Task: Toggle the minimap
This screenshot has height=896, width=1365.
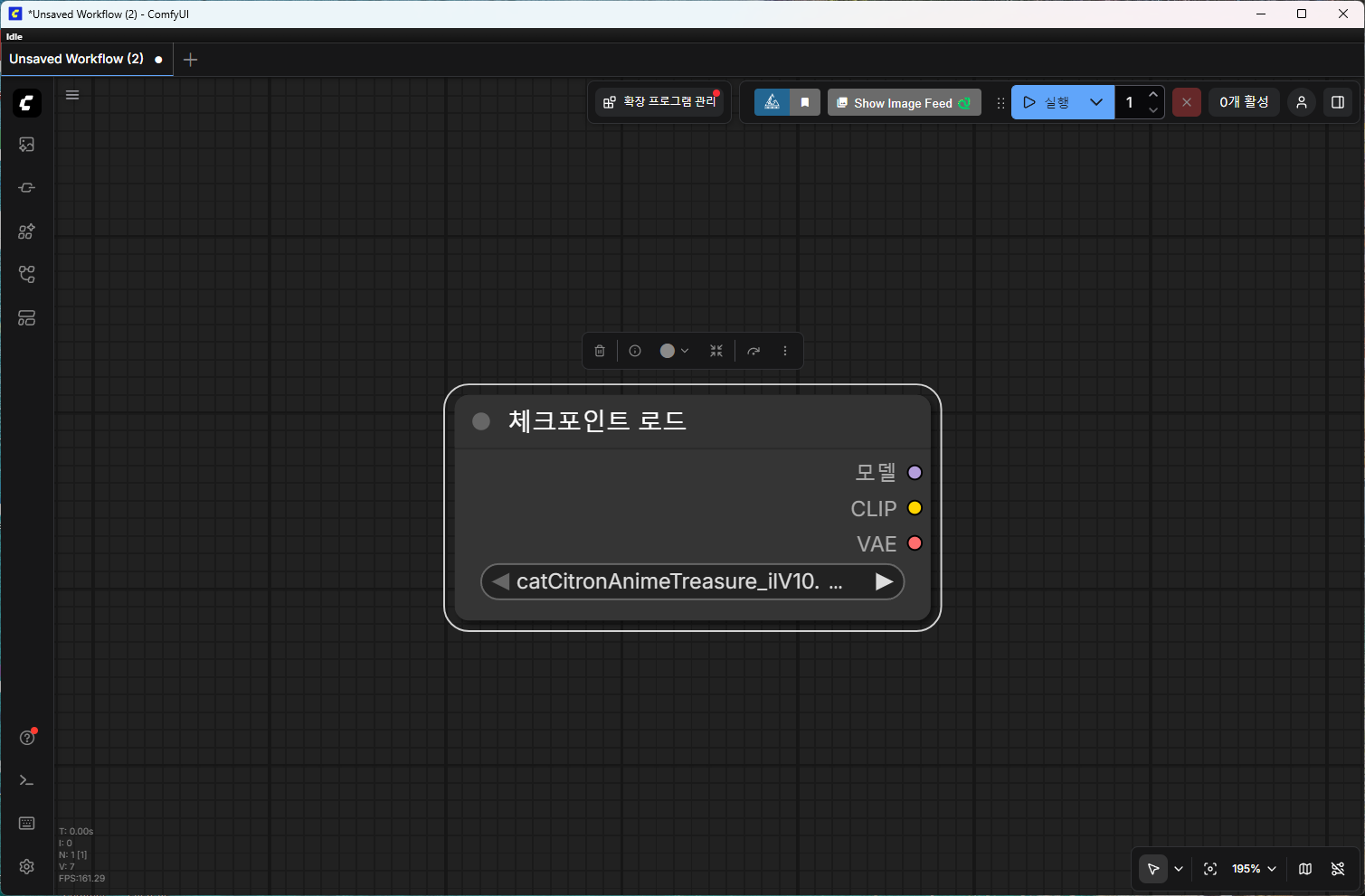Action: 1305,869
